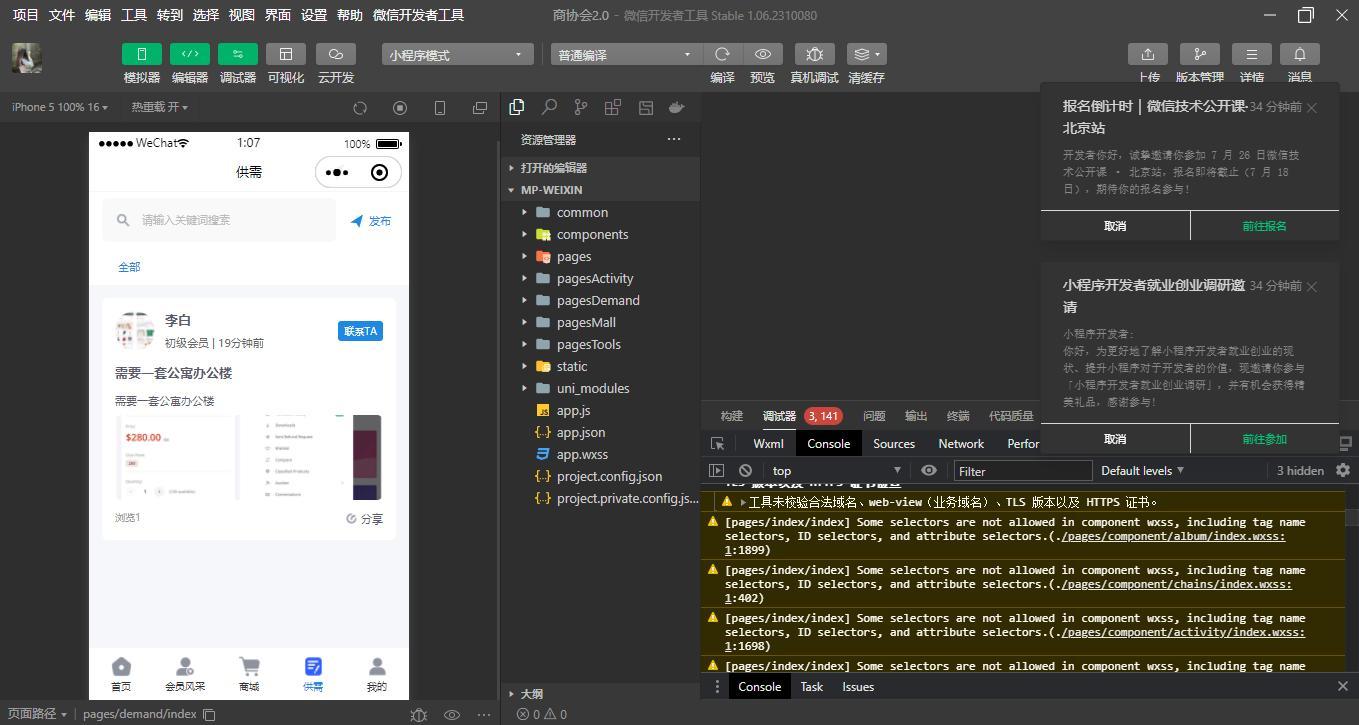Open the 页面路径 page path dropdown
Image resolution: width=1359 pixels, height=725 pixels.
[37, 714]
